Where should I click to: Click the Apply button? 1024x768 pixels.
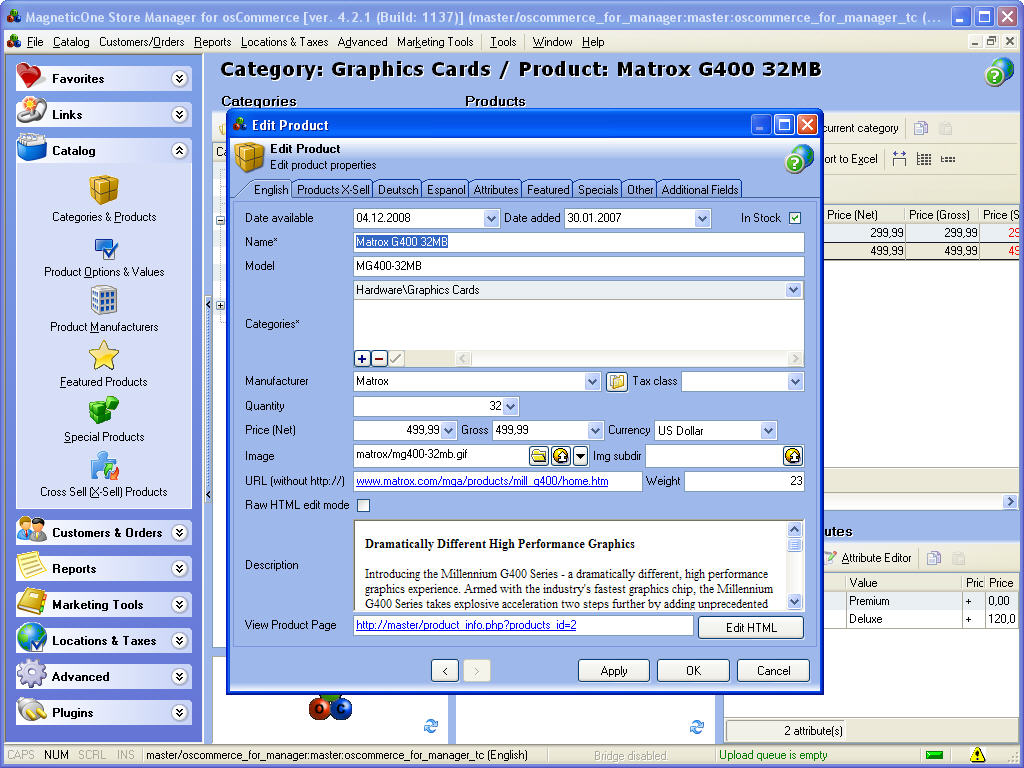click(614, 671)
